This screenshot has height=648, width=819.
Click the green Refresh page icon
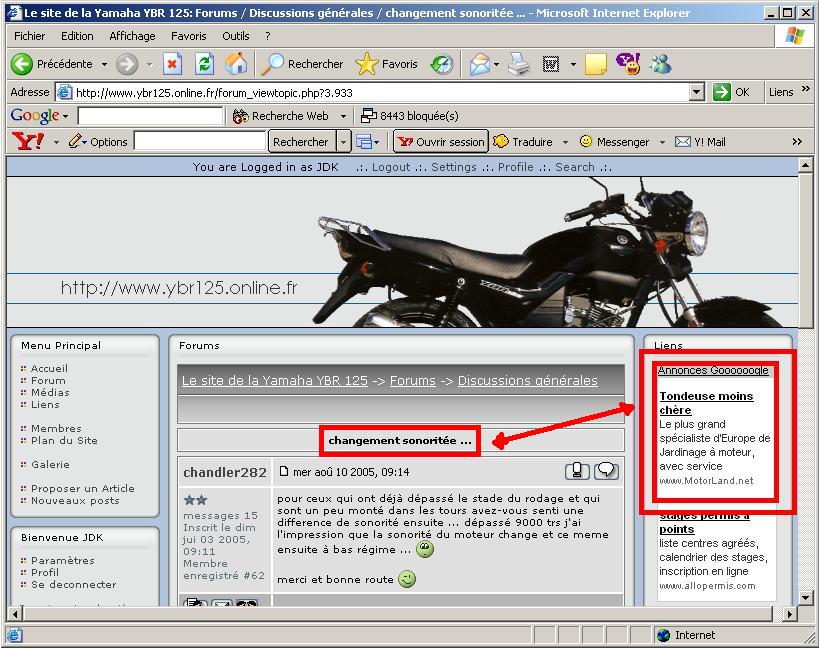[x=205, y=64]
